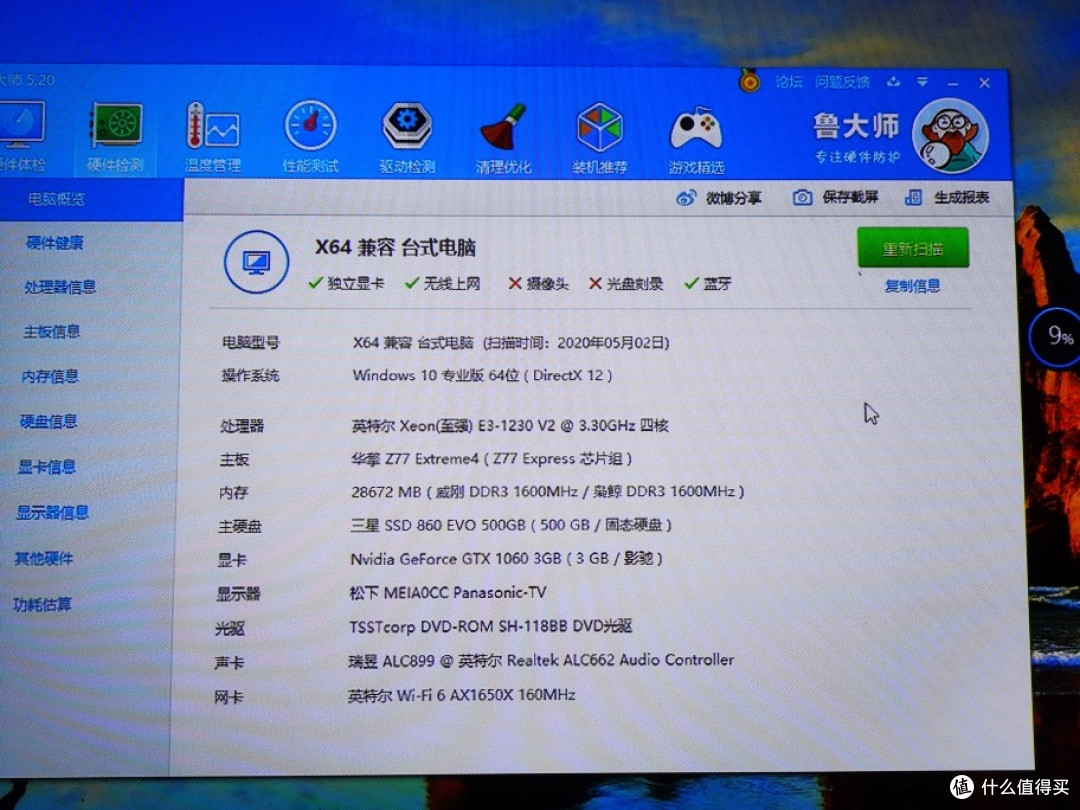Screen dimensions: 1080x810
Task: Click the 摄像头 cross indicator
Action: [539, 283]
